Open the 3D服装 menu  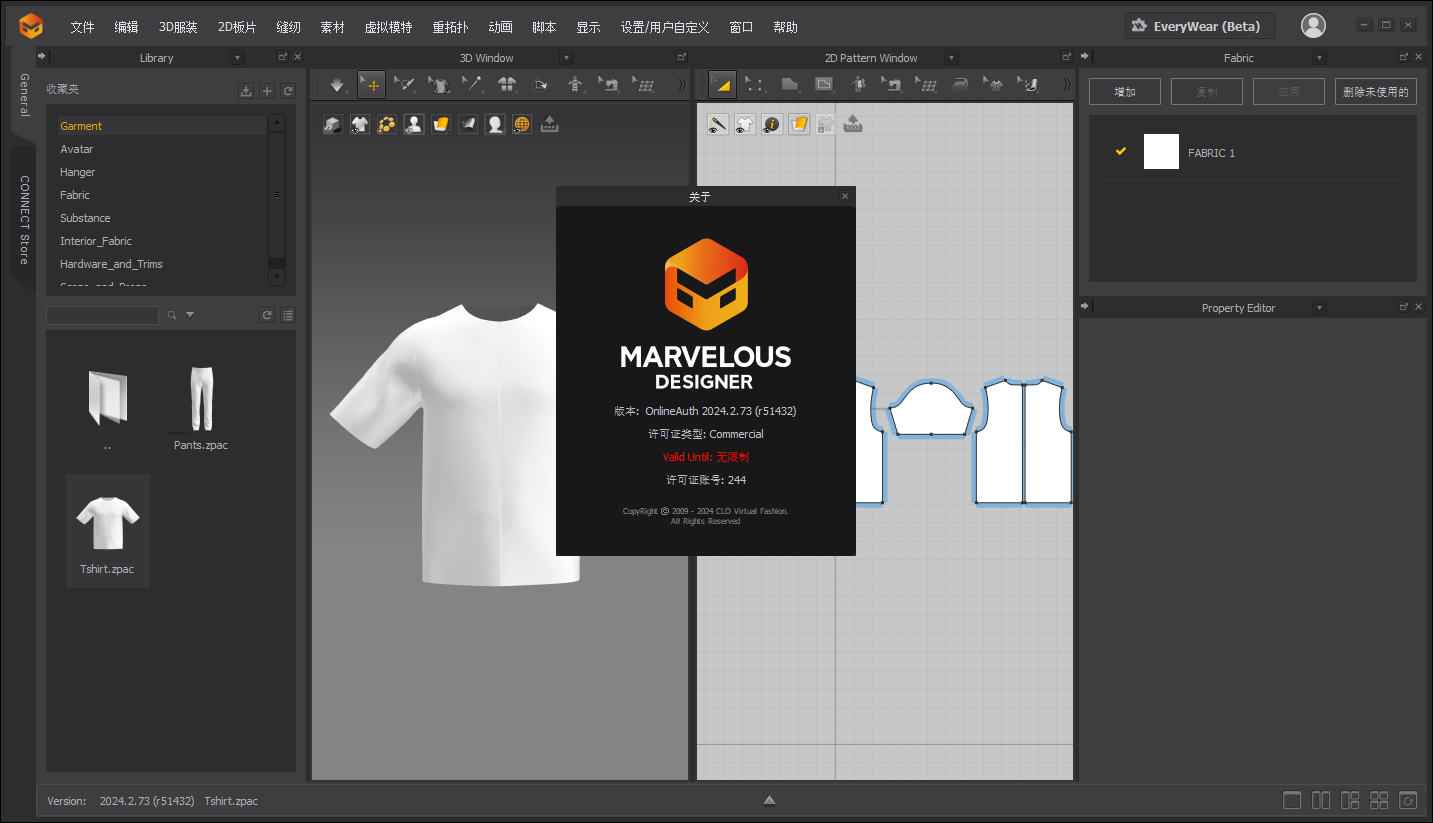coord(178,27)
